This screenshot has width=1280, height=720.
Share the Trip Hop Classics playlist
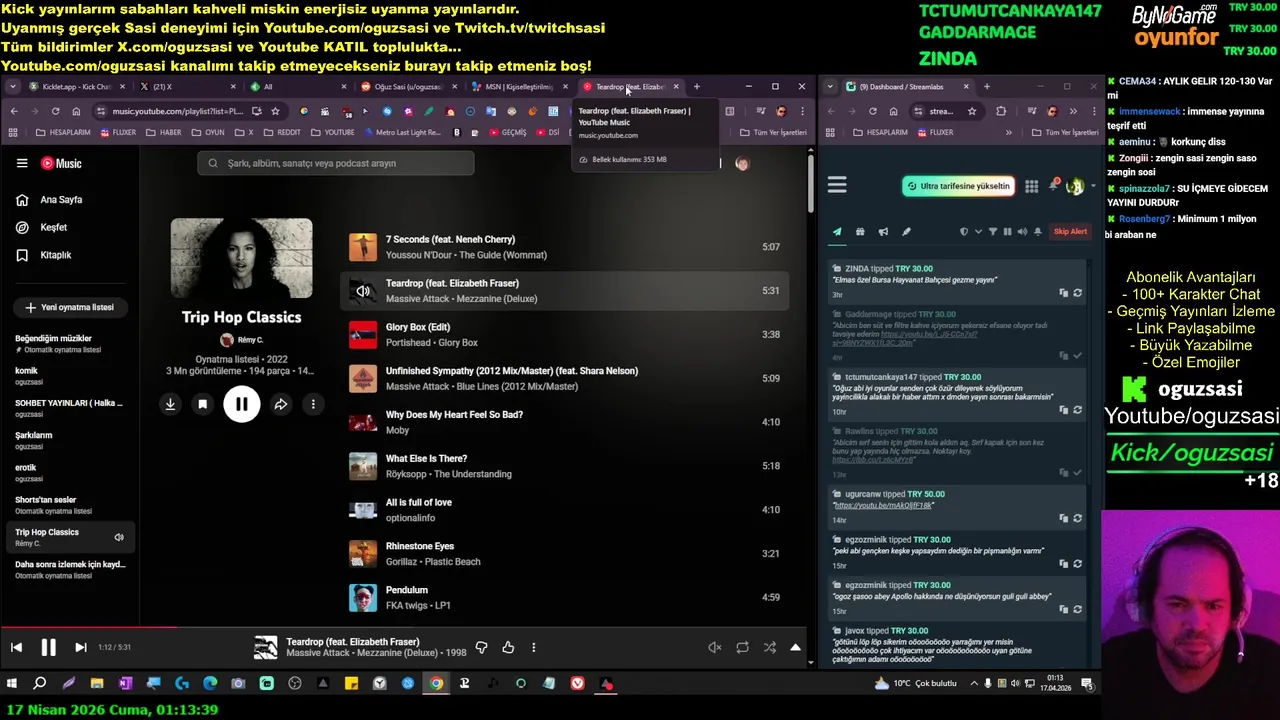[x=281, y=404]
